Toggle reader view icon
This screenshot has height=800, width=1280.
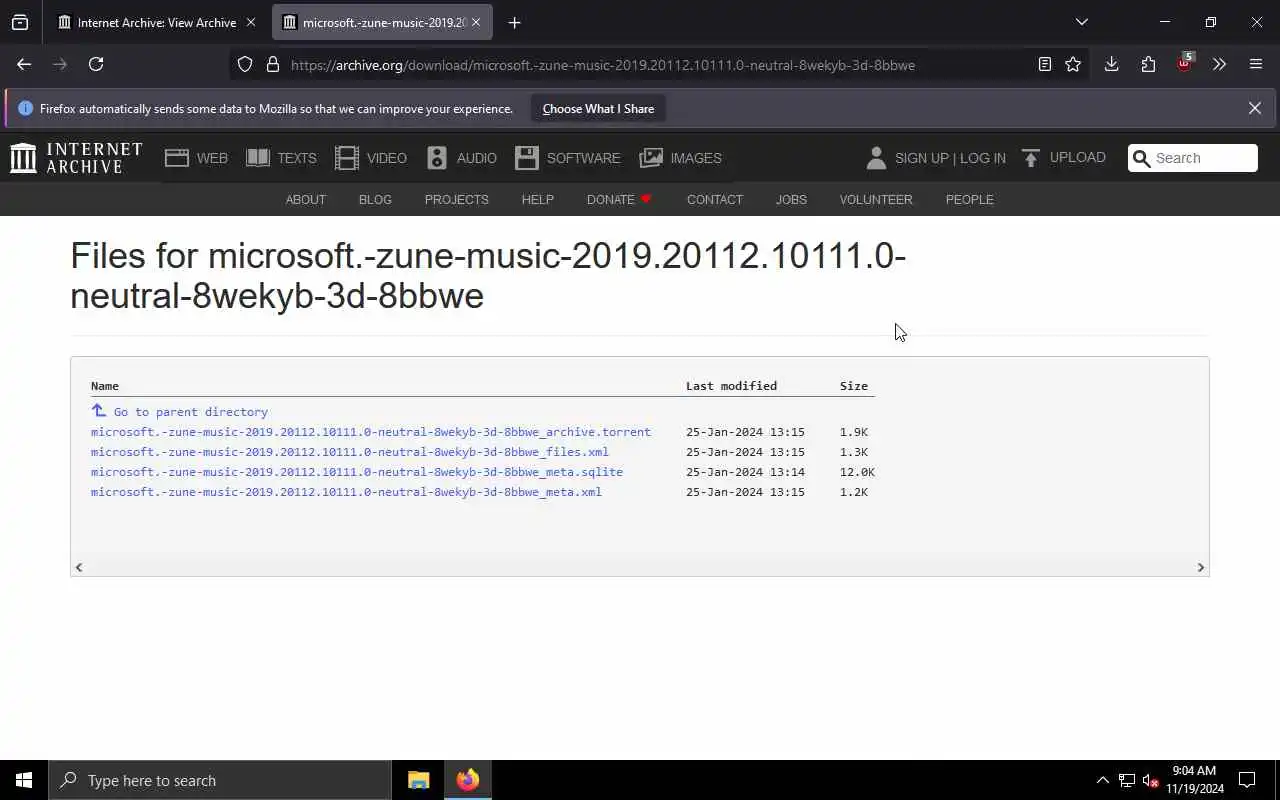(1044, 64)
